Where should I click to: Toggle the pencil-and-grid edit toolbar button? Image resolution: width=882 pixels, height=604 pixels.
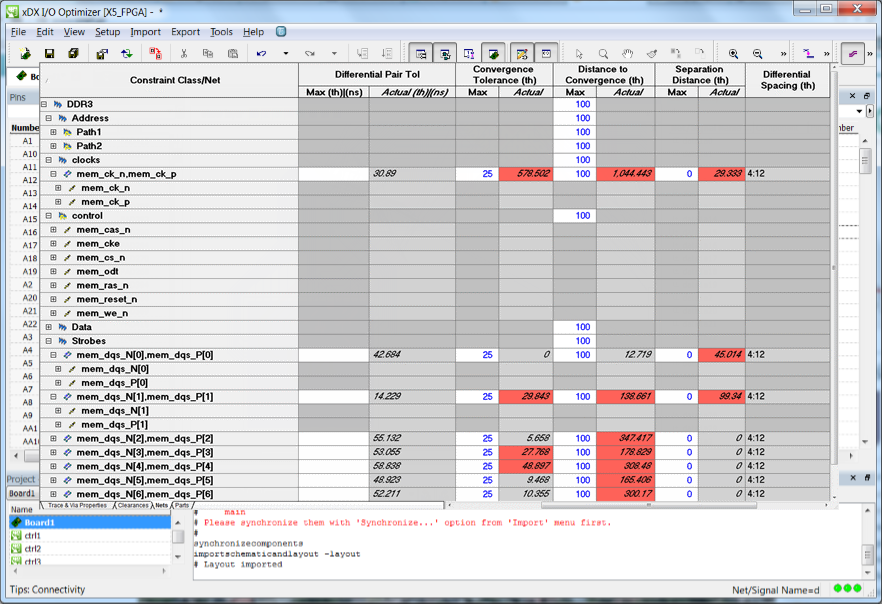click(x=522, y=53)
